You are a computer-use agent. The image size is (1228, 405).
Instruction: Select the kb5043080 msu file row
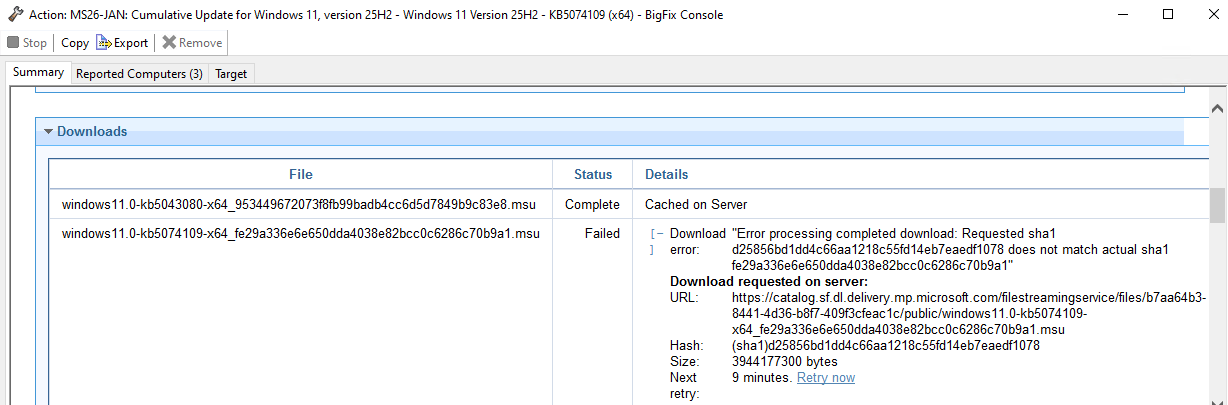(x=298, y=204)
